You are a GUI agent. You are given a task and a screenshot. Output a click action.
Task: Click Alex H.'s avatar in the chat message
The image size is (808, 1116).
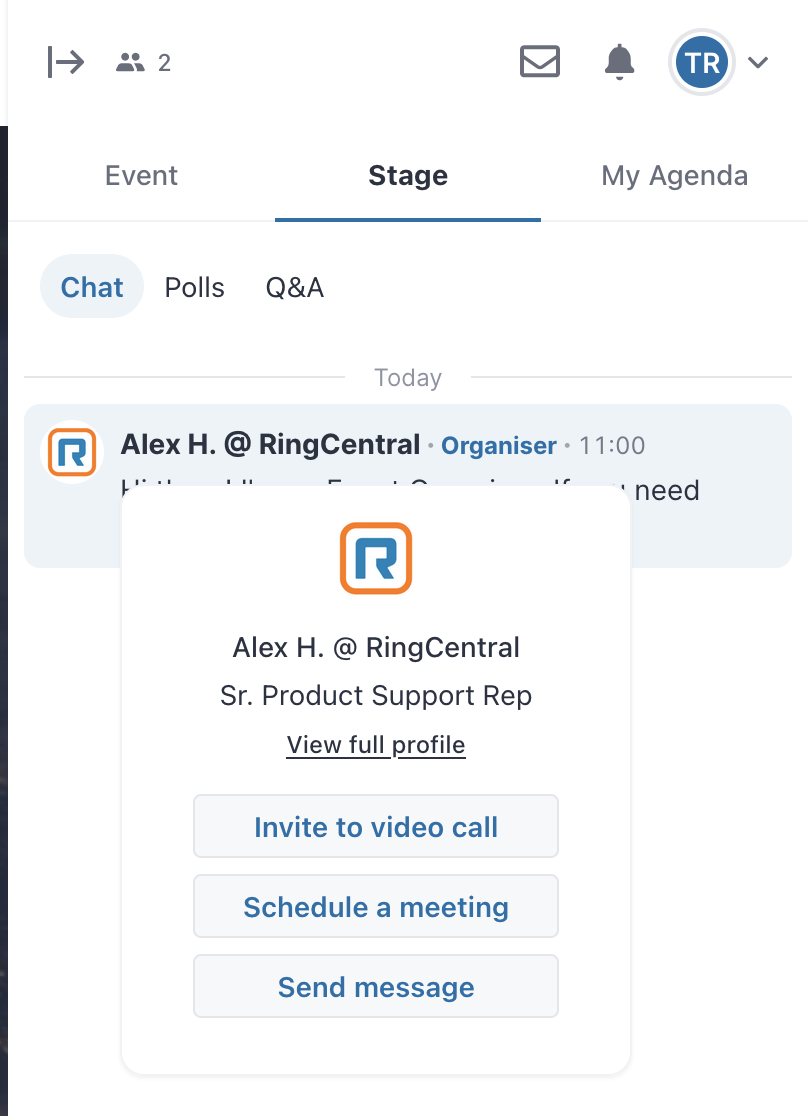(x=72, y=452)
